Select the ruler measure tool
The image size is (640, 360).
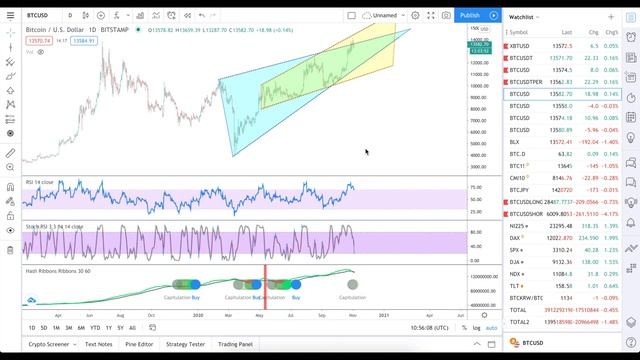tap(11, 153)
